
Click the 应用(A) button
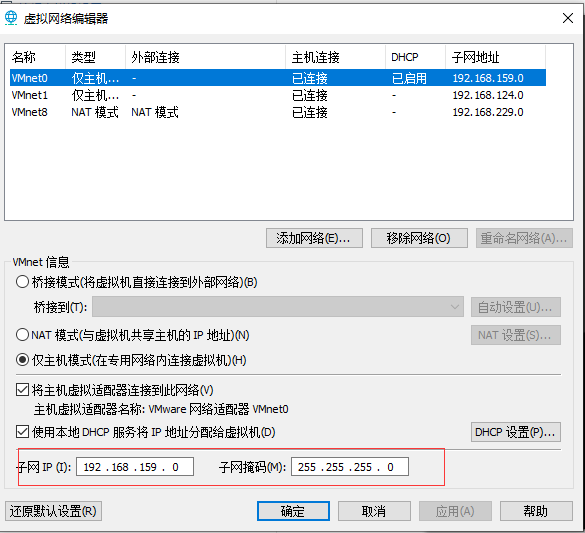point(455,511)
